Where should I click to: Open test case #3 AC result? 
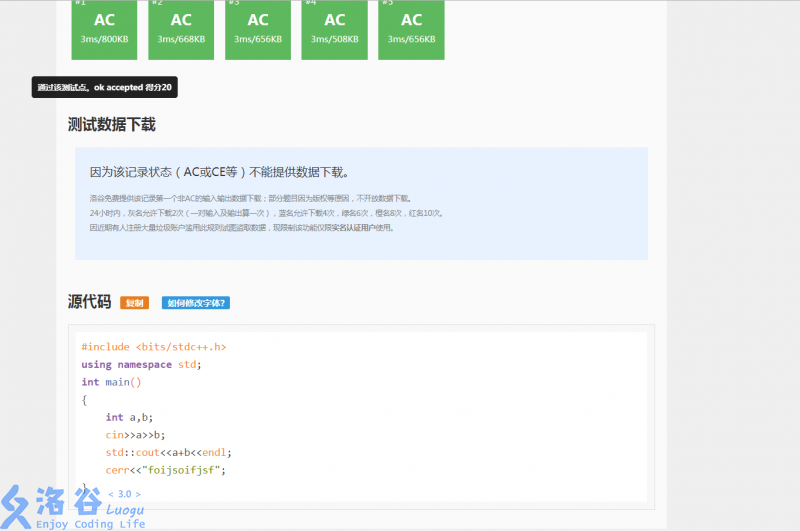point(258,28)
